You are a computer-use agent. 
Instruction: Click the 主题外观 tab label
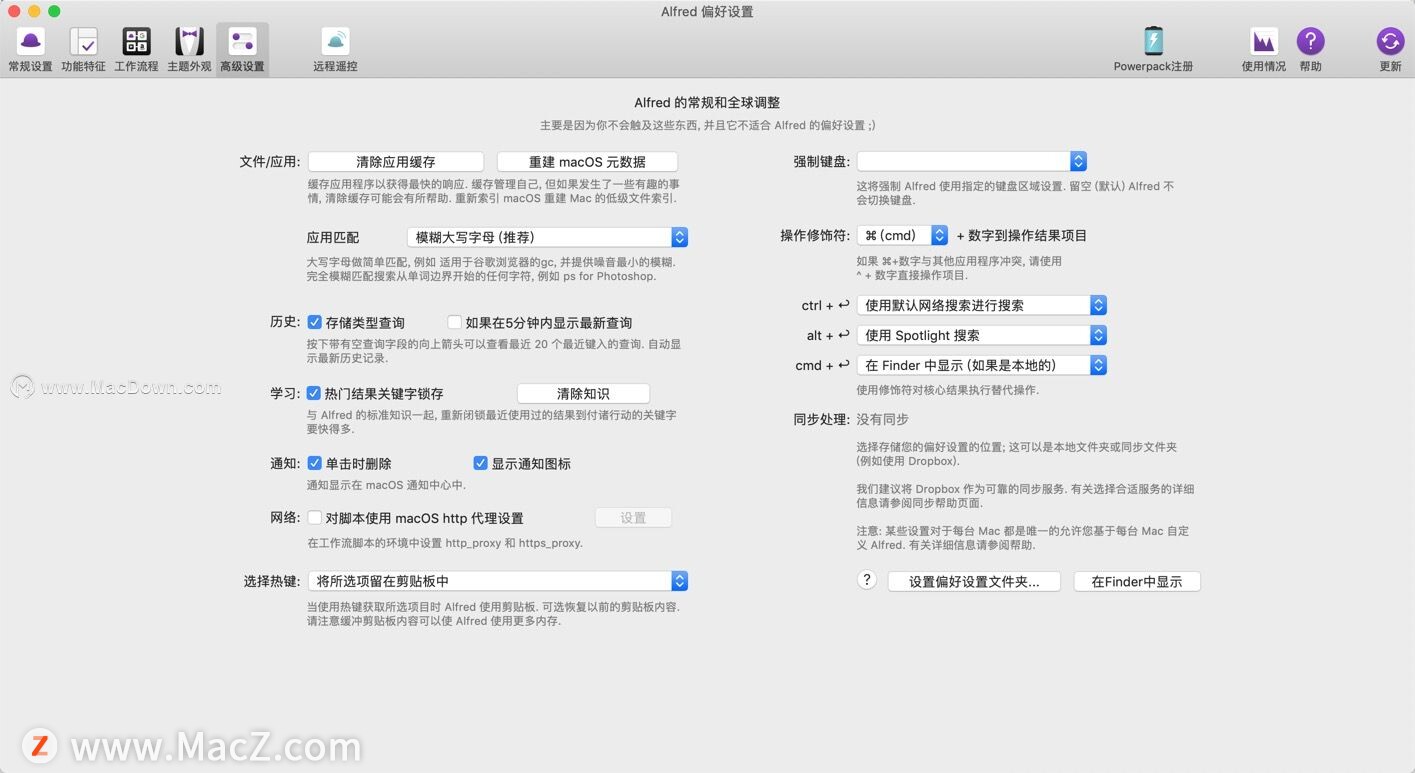[x=189, y=66]
